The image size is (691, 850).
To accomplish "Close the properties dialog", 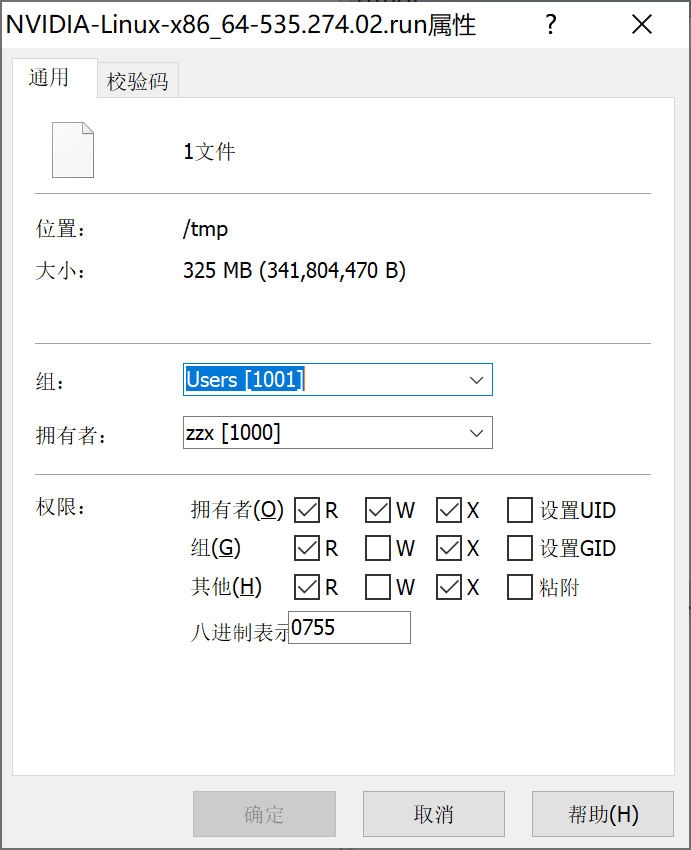I will pyautogui.click(x=642, y=25).
